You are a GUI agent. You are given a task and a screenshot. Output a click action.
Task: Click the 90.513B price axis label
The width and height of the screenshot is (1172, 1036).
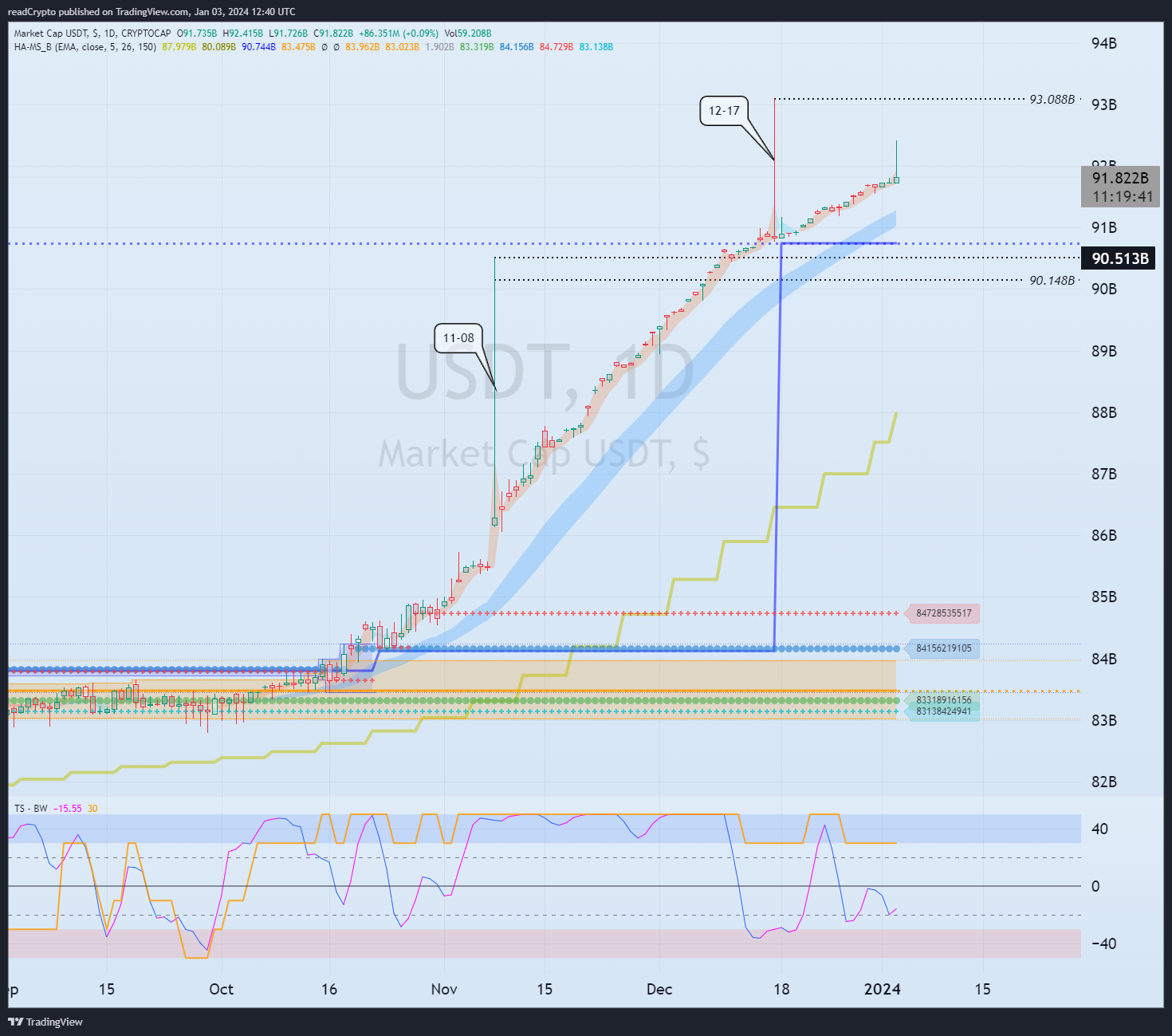[x=1119, y=258]
